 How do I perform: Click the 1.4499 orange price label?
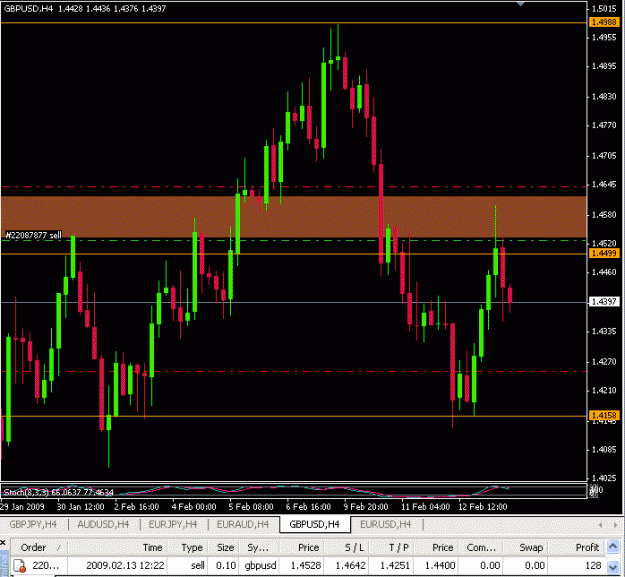pyautogui.click(x=604, y=253)
